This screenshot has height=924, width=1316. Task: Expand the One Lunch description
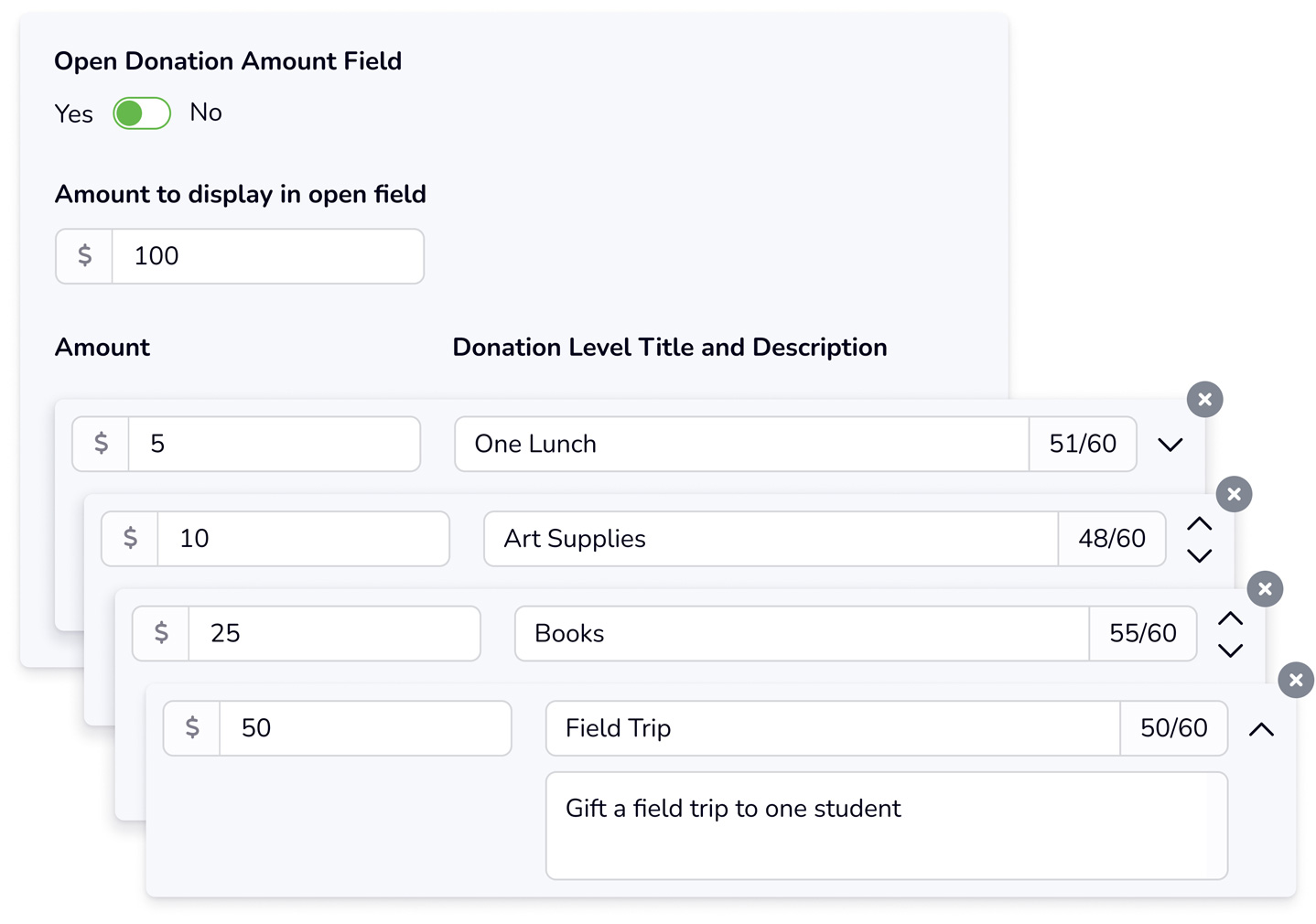tap(1170, 445)
